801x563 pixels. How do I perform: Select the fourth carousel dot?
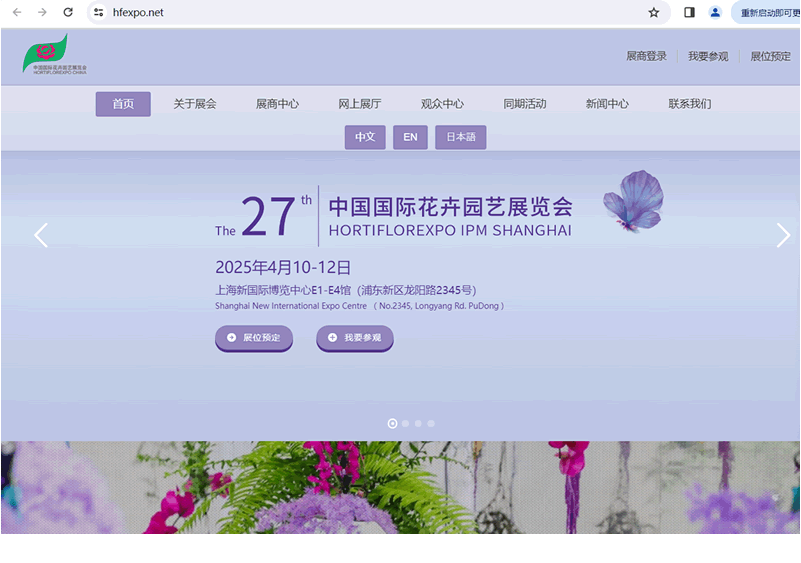click(x=431, y=424)
